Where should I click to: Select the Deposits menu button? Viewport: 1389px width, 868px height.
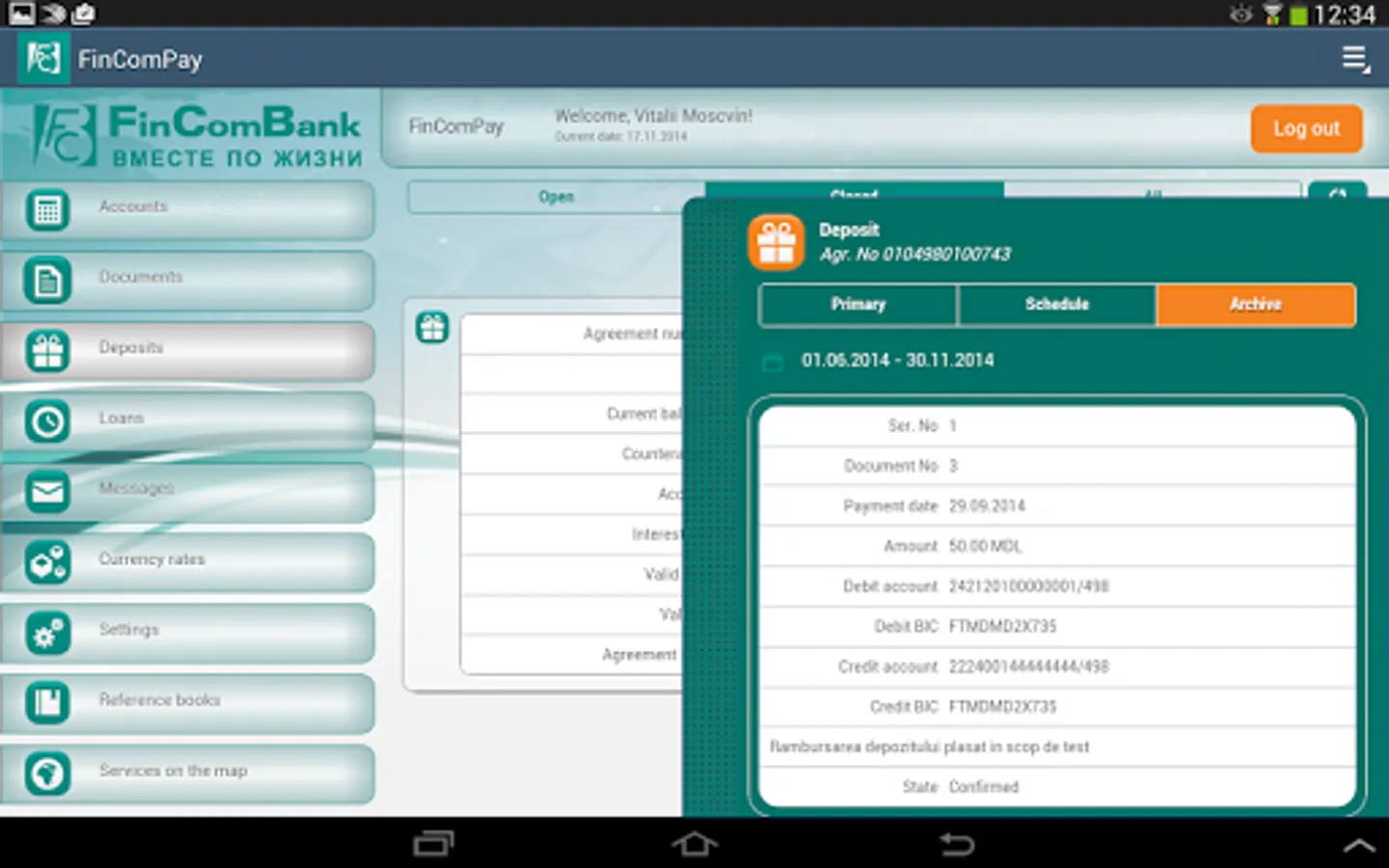[187, 351]
